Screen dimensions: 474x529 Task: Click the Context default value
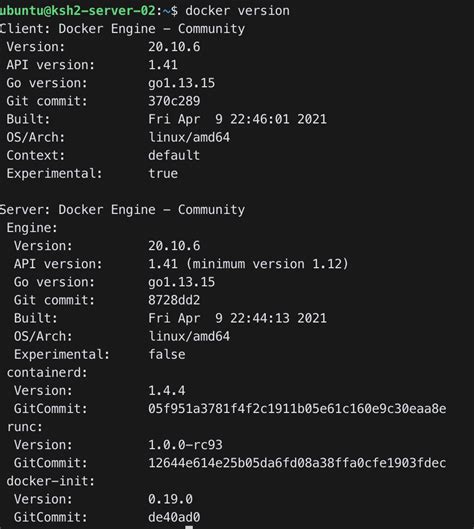(174, 155)
